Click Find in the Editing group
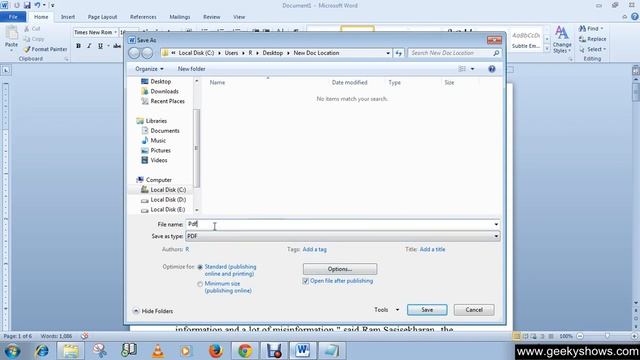The height and width of the screenshot is (360, 640). (x=590, y=29)
